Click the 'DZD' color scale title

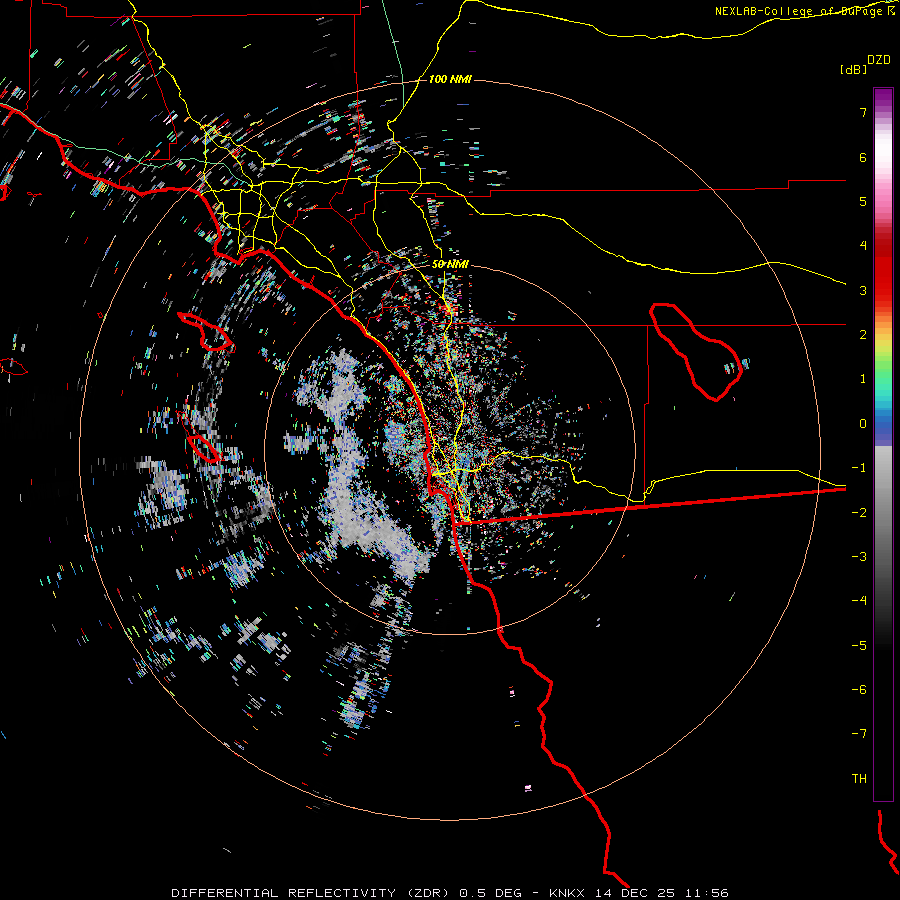tap(879, 60)
